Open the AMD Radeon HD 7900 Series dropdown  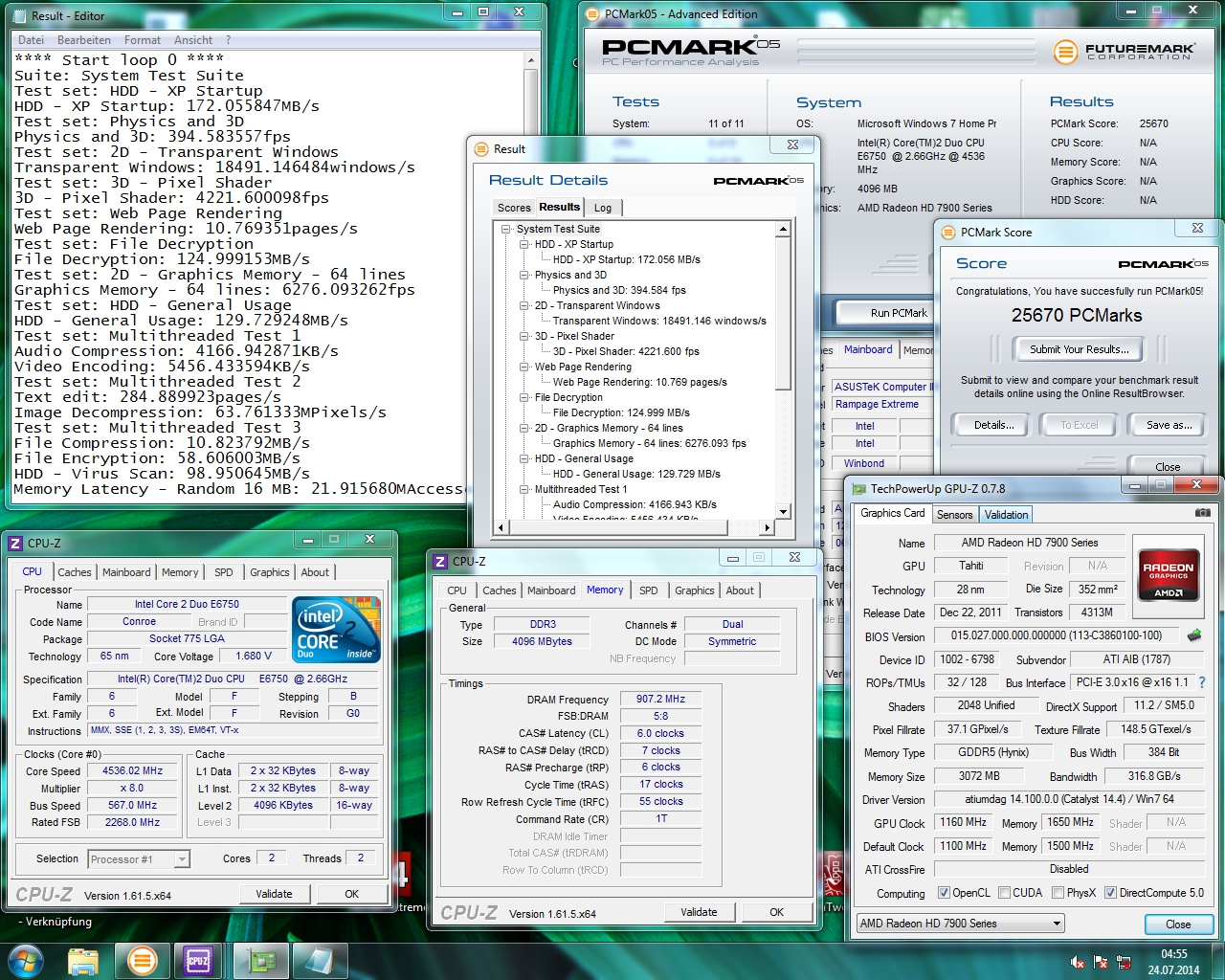[960, 924]
